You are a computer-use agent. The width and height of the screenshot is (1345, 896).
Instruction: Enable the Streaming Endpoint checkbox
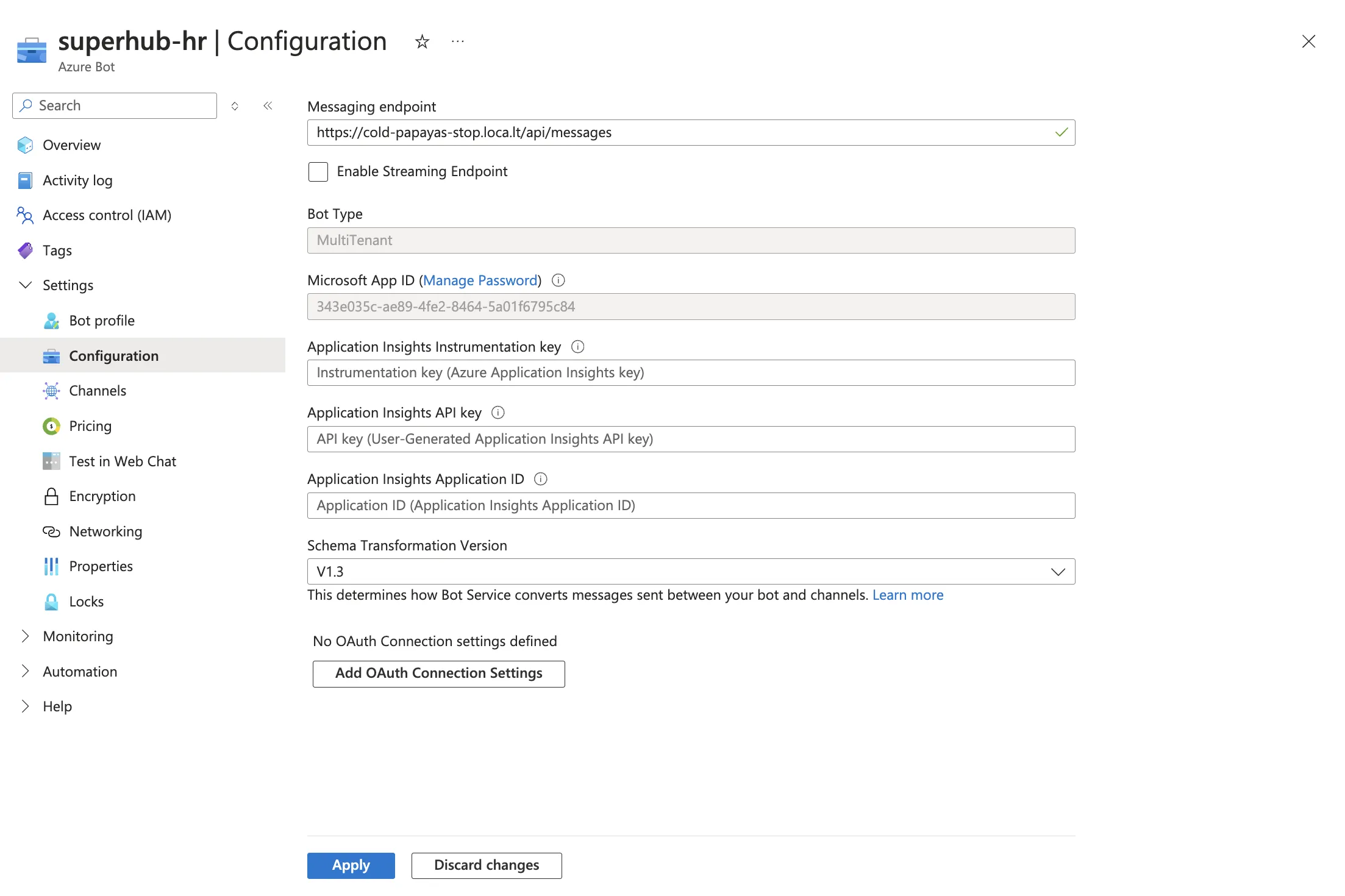tap(318, 172)
